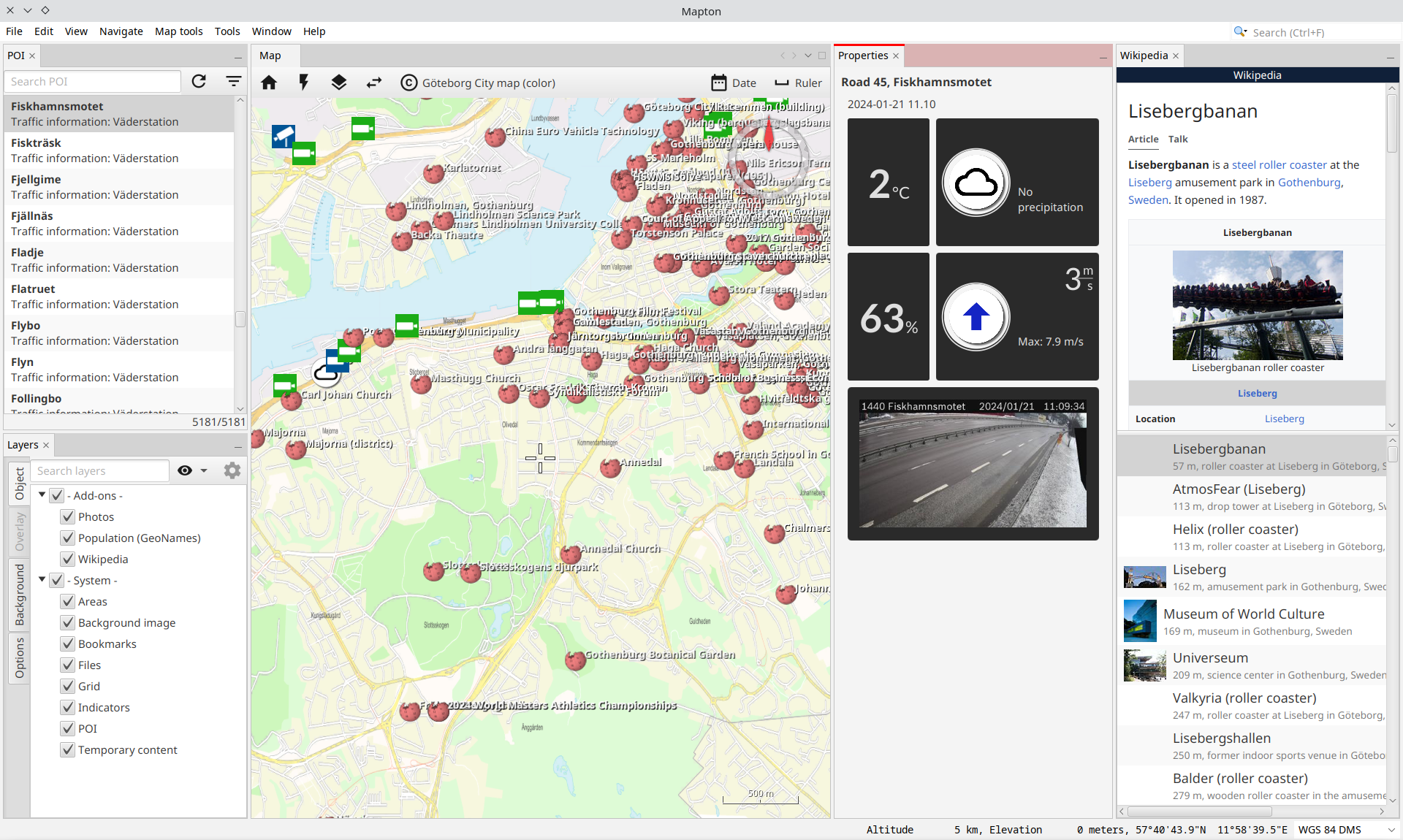Toggle the Bookmarks layer checkbox
Image resolution: width=1403 pixels, height=840 pixels.
[68, 644]
